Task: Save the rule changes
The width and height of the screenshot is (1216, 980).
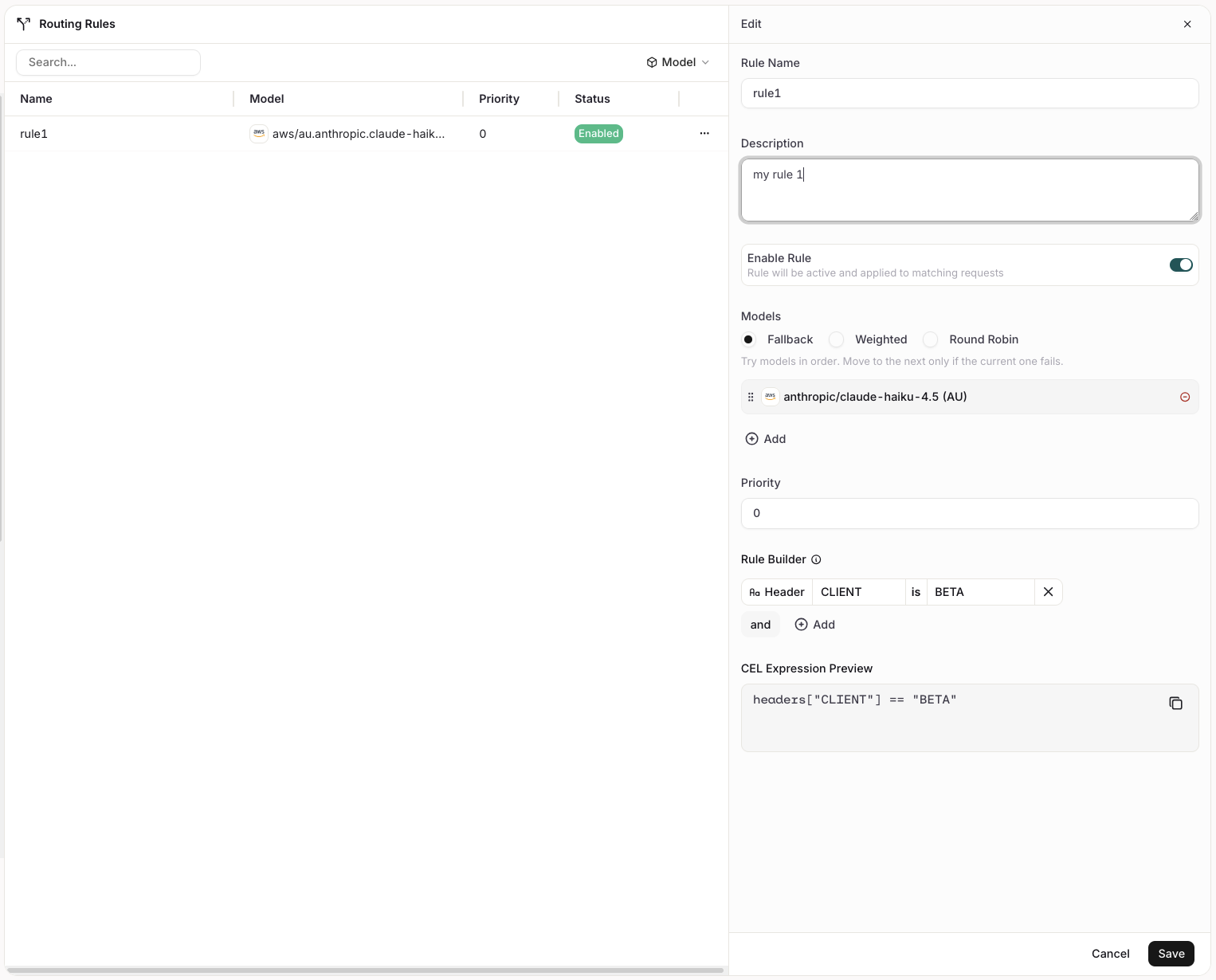Action: [1171, 954]
